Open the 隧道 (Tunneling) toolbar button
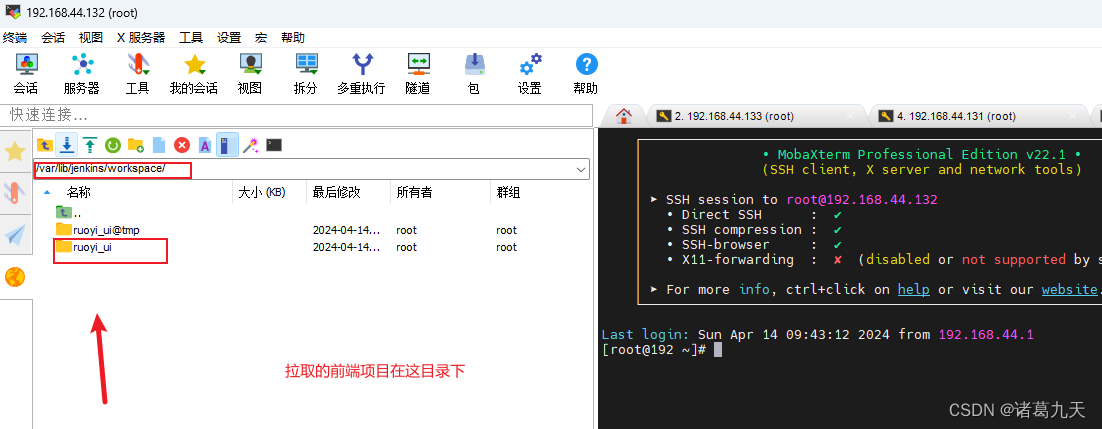The image size is (1102, 429). click(x=417, y=74)
